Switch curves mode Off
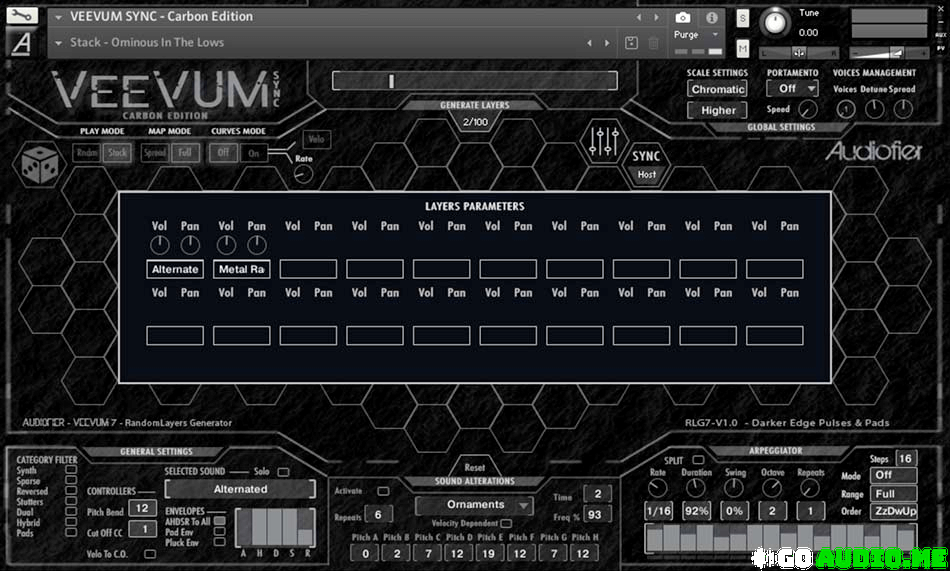 223,153
